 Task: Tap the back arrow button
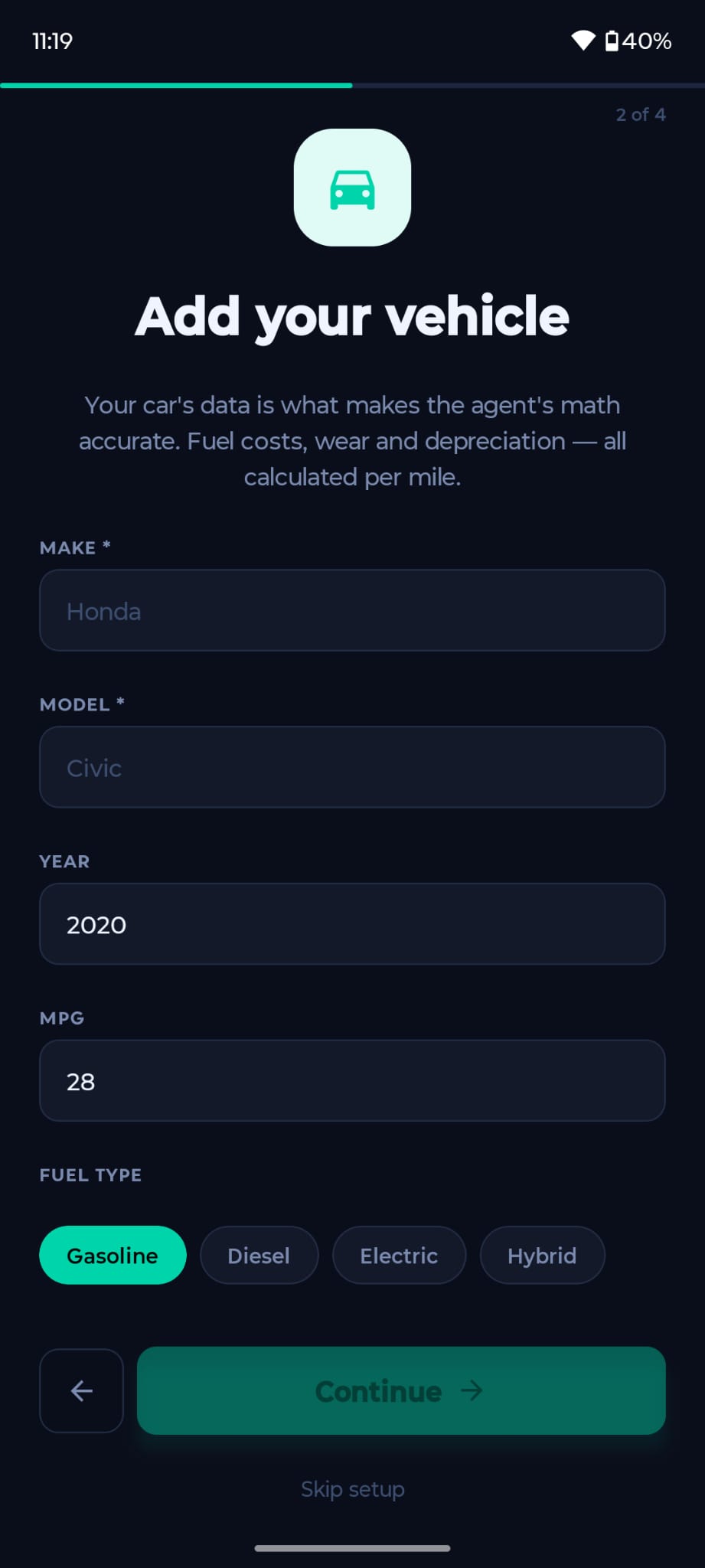[x=81, y=1391]
